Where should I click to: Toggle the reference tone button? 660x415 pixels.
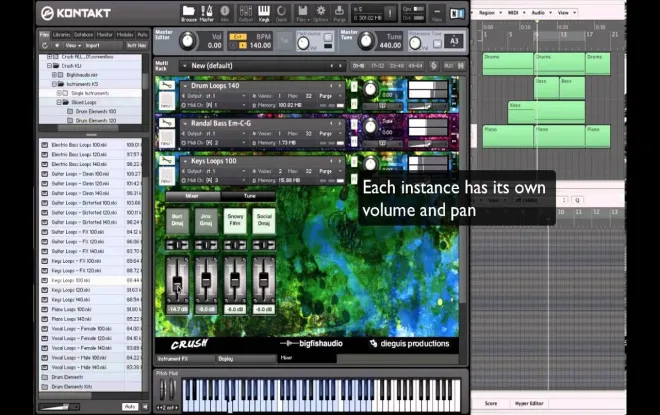point(437,43)
